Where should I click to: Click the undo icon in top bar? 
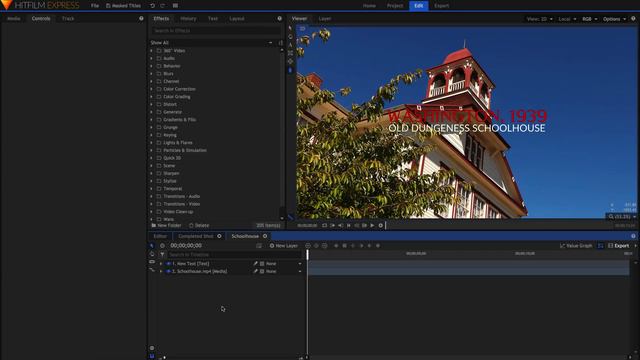(x=152, y=6)
